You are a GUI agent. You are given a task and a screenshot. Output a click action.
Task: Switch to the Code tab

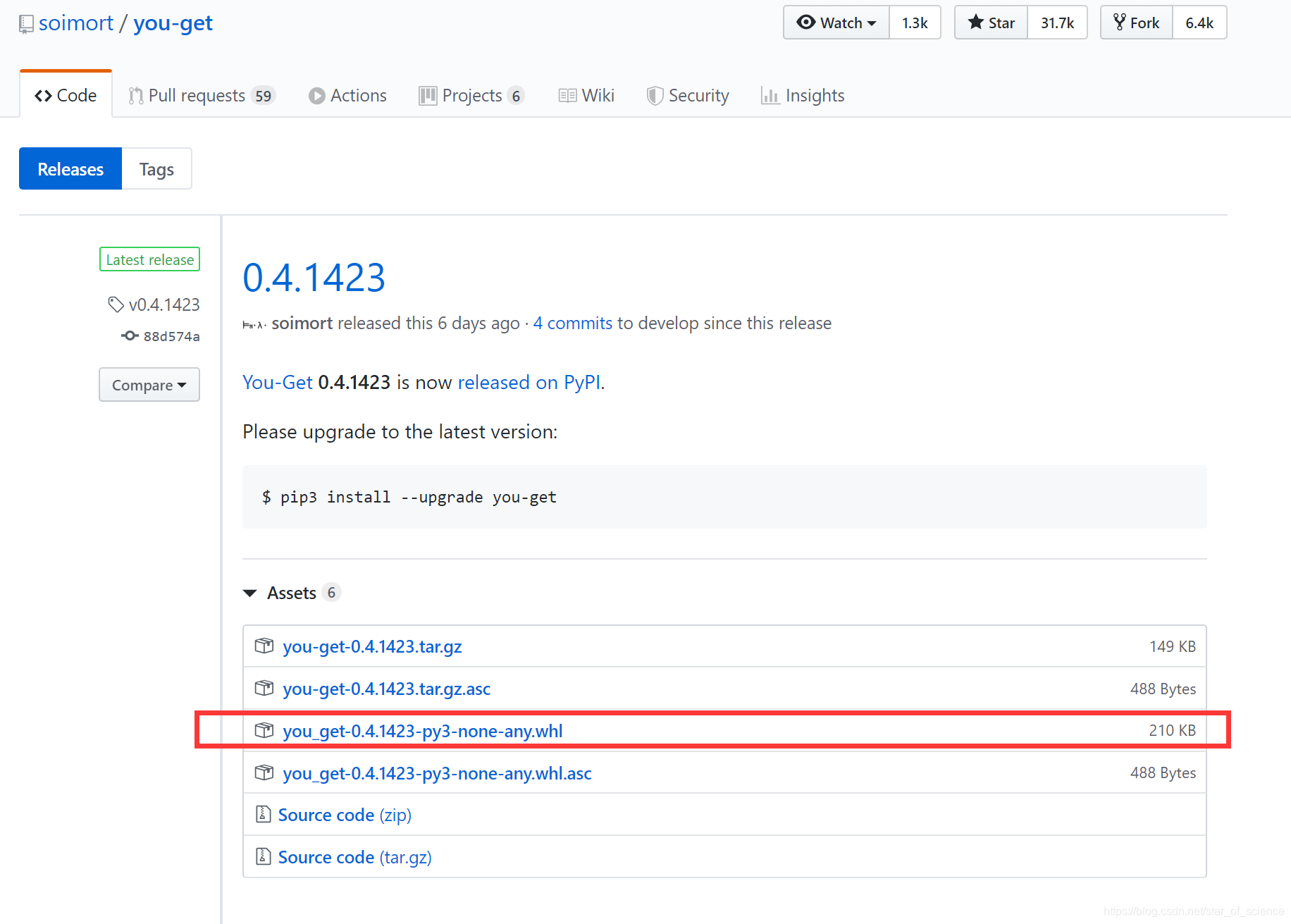coord(66,95)
